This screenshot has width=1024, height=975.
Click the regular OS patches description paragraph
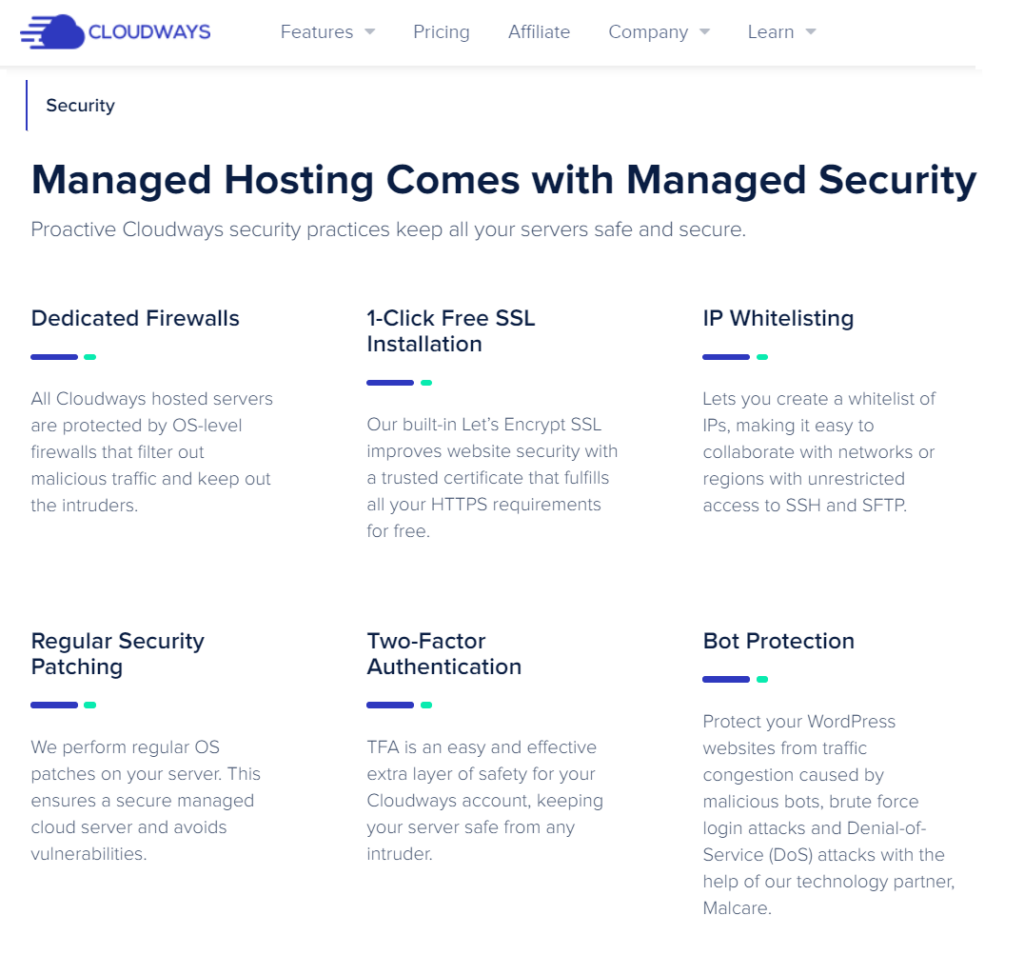(x=146, y=800)
